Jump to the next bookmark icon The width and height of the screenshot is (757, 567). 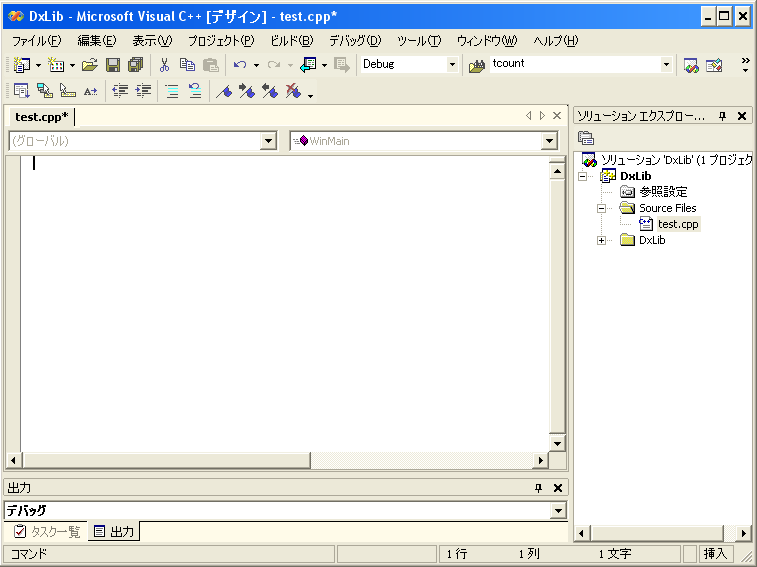(x=247, y=90)
